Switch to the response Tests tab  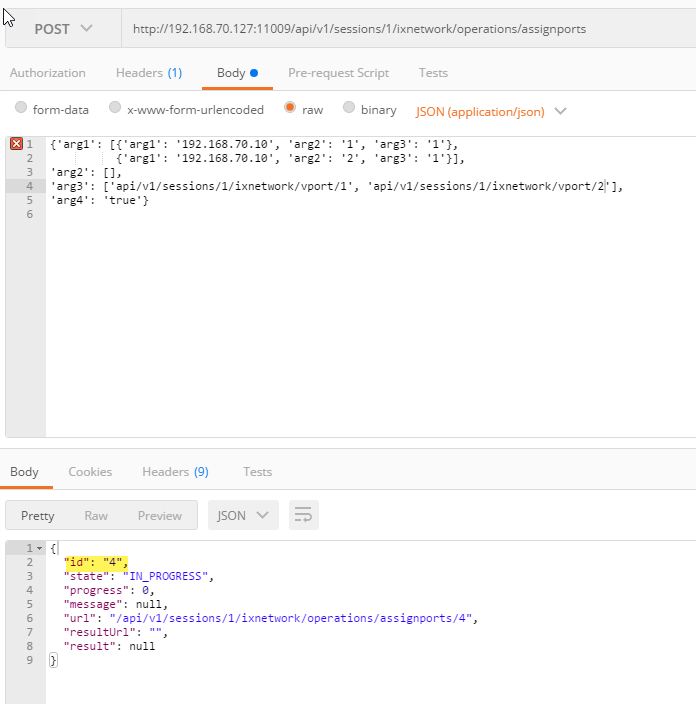[257, 472]
